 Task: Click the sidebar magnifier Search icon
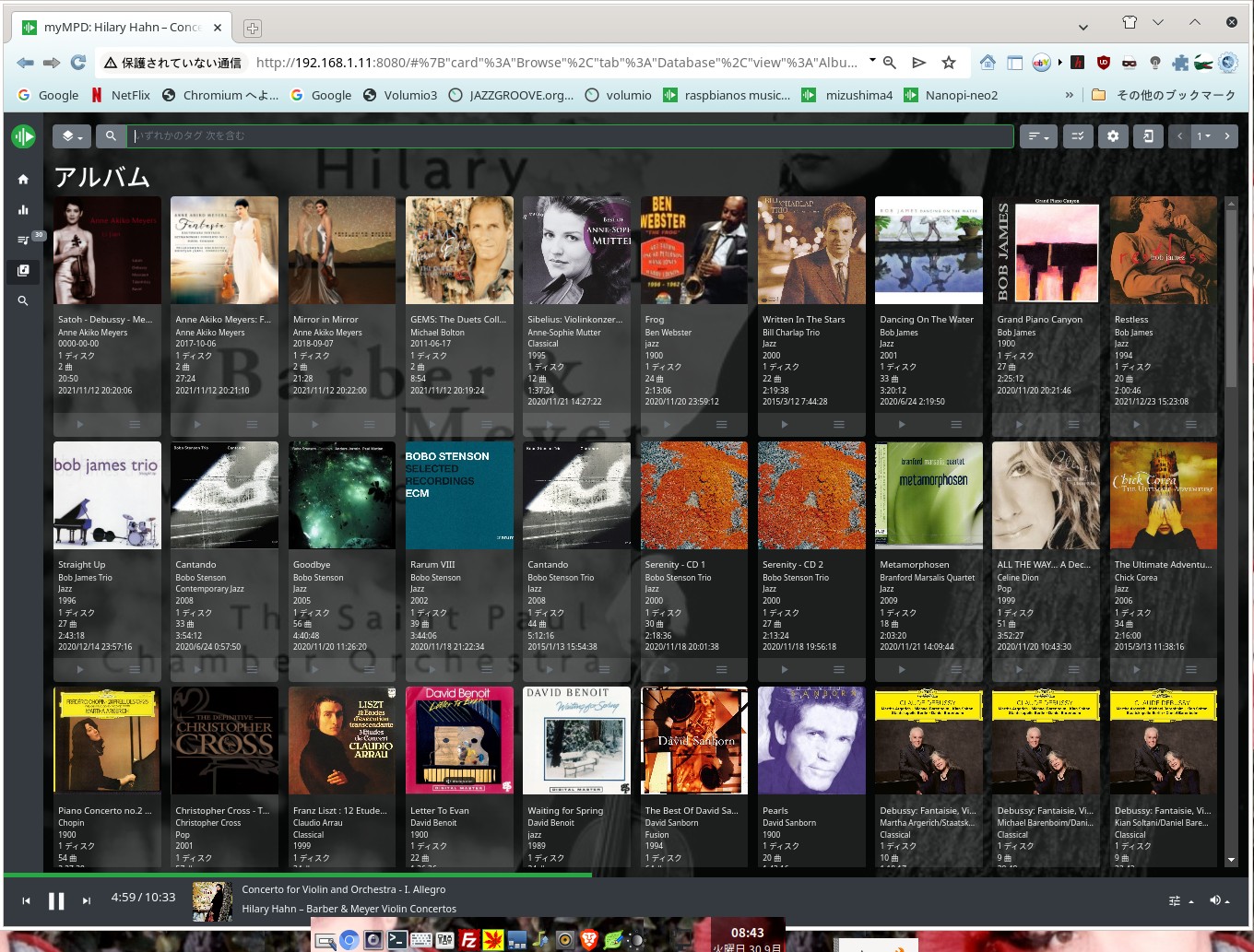point(23,300)
